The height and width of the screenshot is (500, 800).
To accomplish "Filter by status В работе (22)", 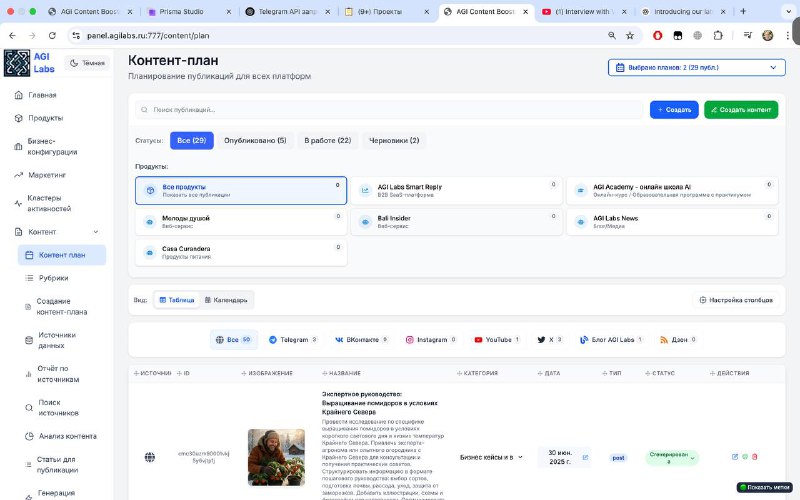I will tap(328, 140).
